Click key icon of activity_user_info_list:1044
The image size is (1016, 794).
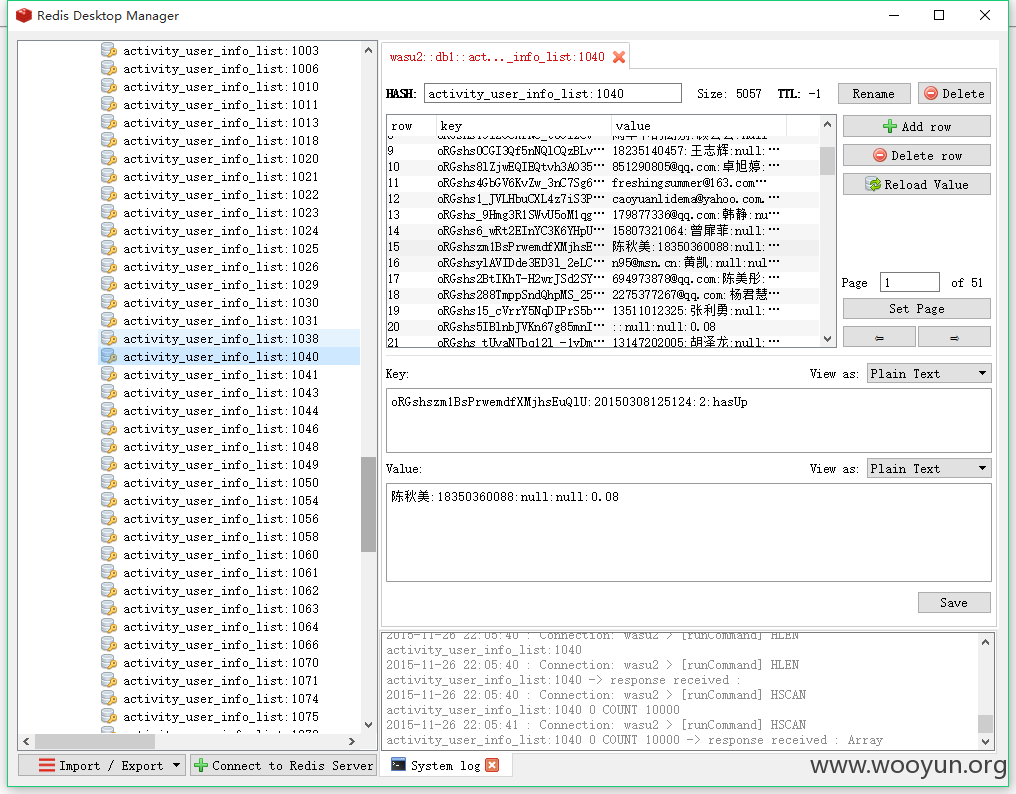pos(109,411)
